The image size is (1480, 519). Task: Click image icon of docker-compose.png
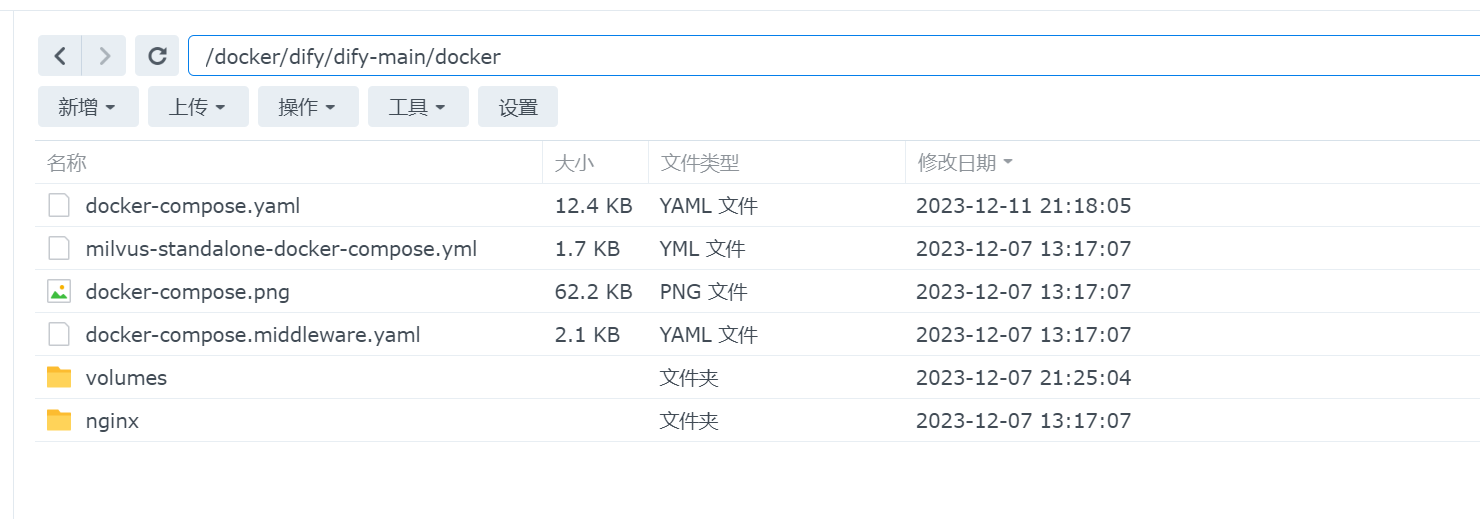59,292
